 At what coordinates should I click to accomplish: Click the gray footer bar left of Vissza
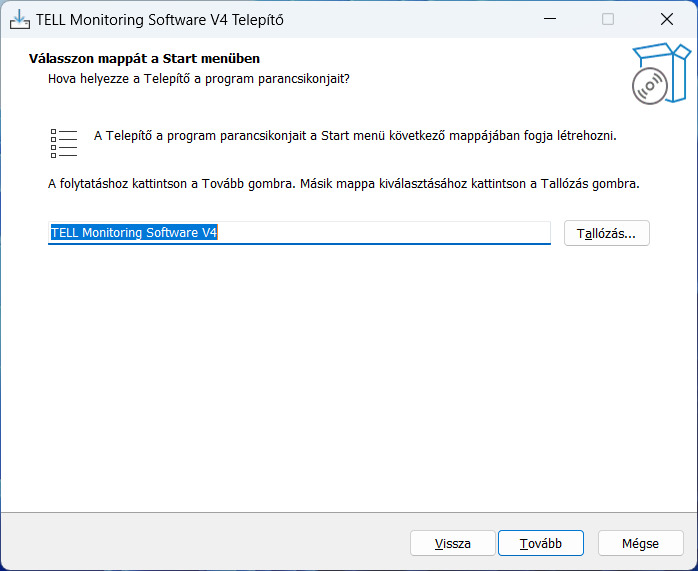pos(205,543)
